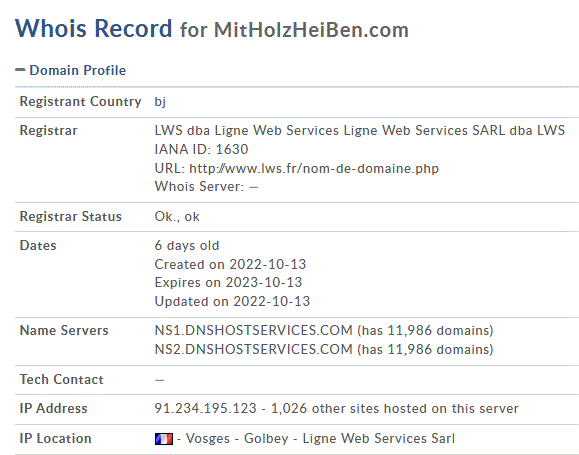Select the registrant country value bj

pos(160,102)
